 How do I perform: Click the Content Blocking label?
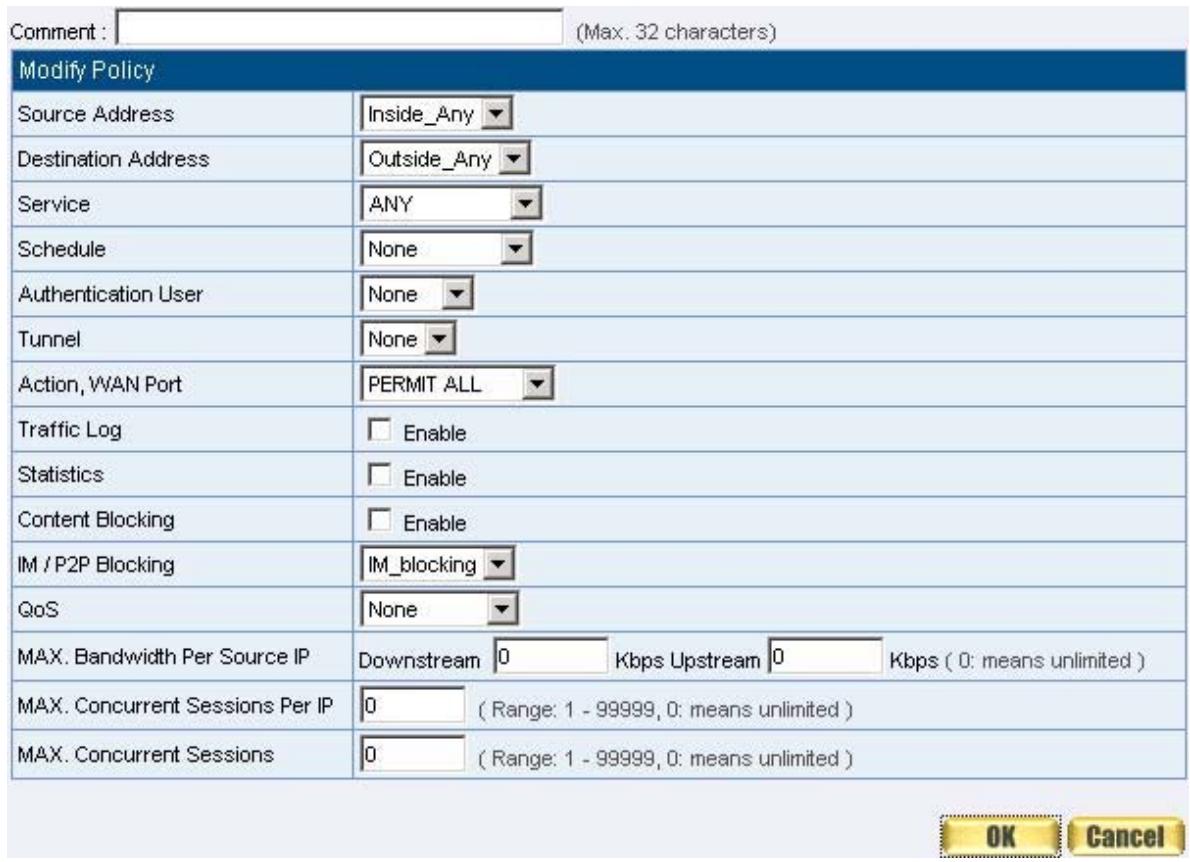(x=96, y=520)
